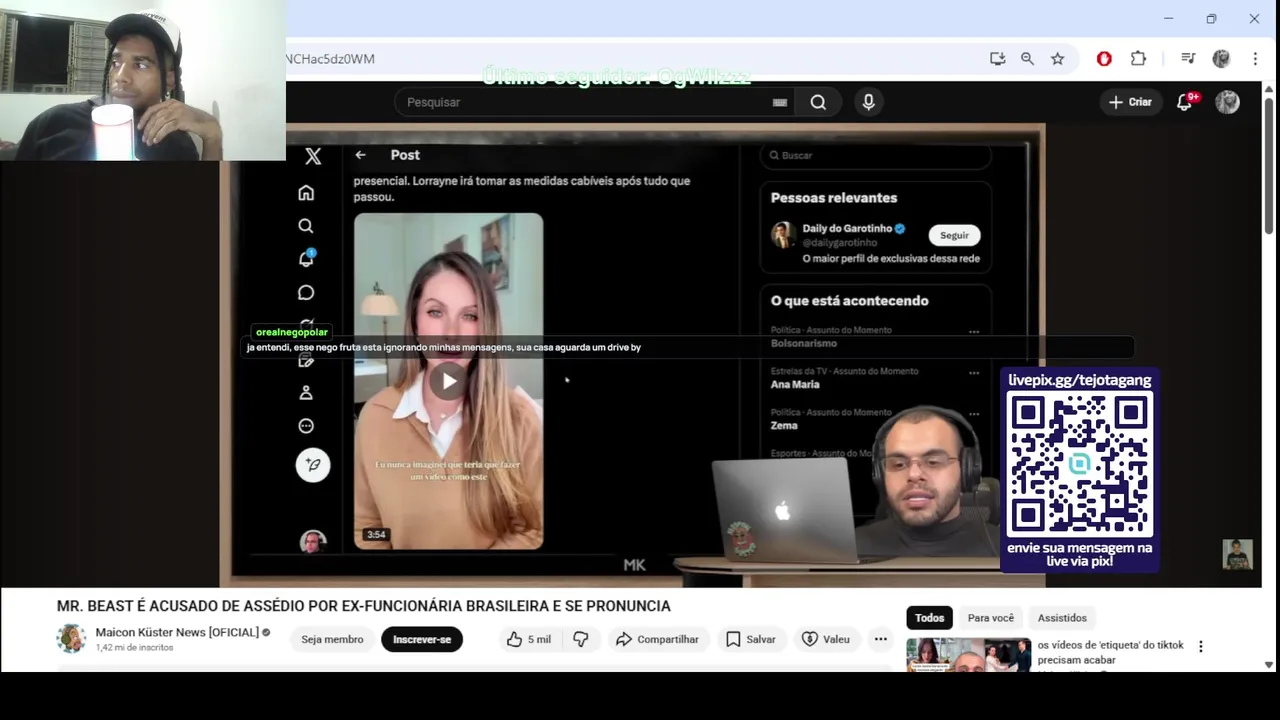Image resolution: width=1280 pixels, height=720 pixels.
Task: Click the Seguir button for Daily do Garotinho
Action: click(954, 235)
